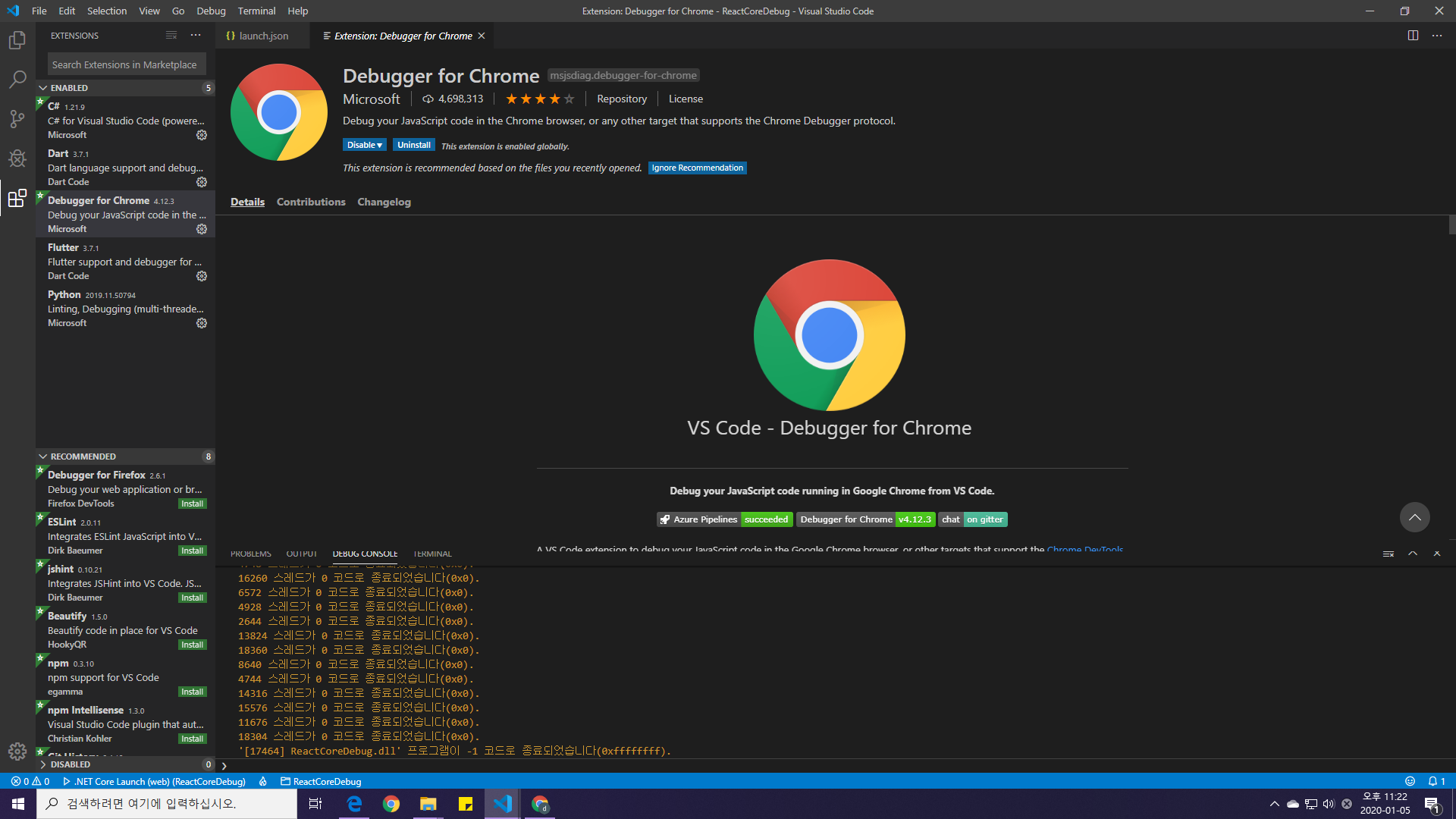Viewport: 1456px width, 819px height.
Task: Open the Terminal menu
Action: point(256,11)
